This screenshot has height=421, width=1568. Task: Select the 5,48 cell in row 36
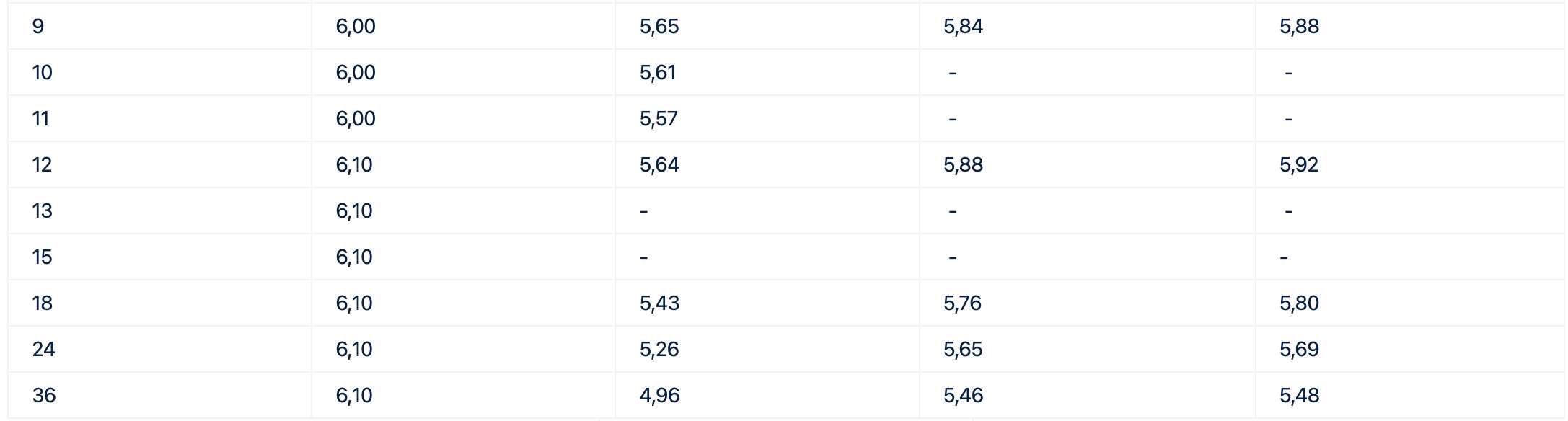tap(1299, 396)
